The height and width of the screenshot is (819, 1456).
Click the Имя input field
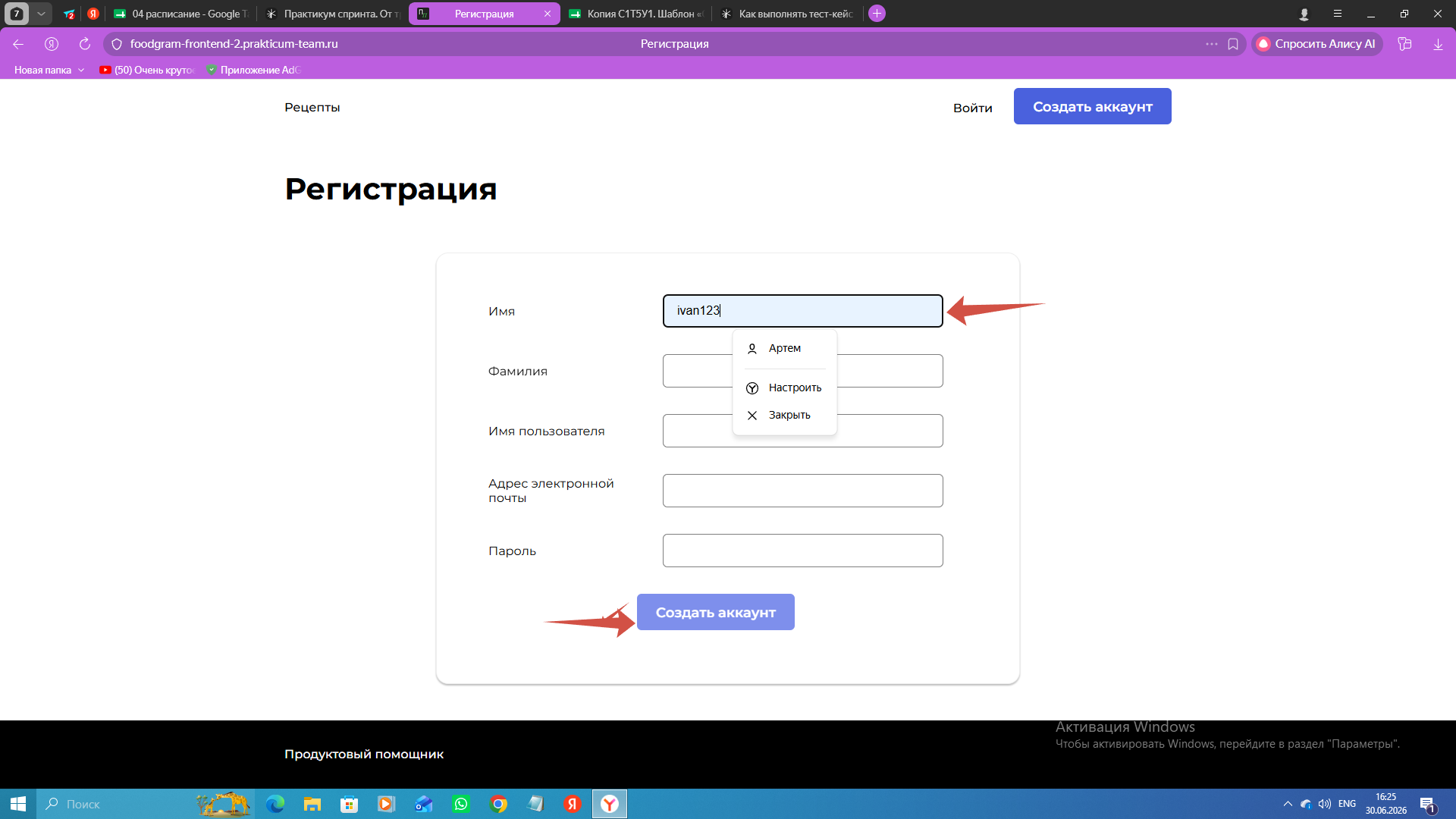click(802, 311)
